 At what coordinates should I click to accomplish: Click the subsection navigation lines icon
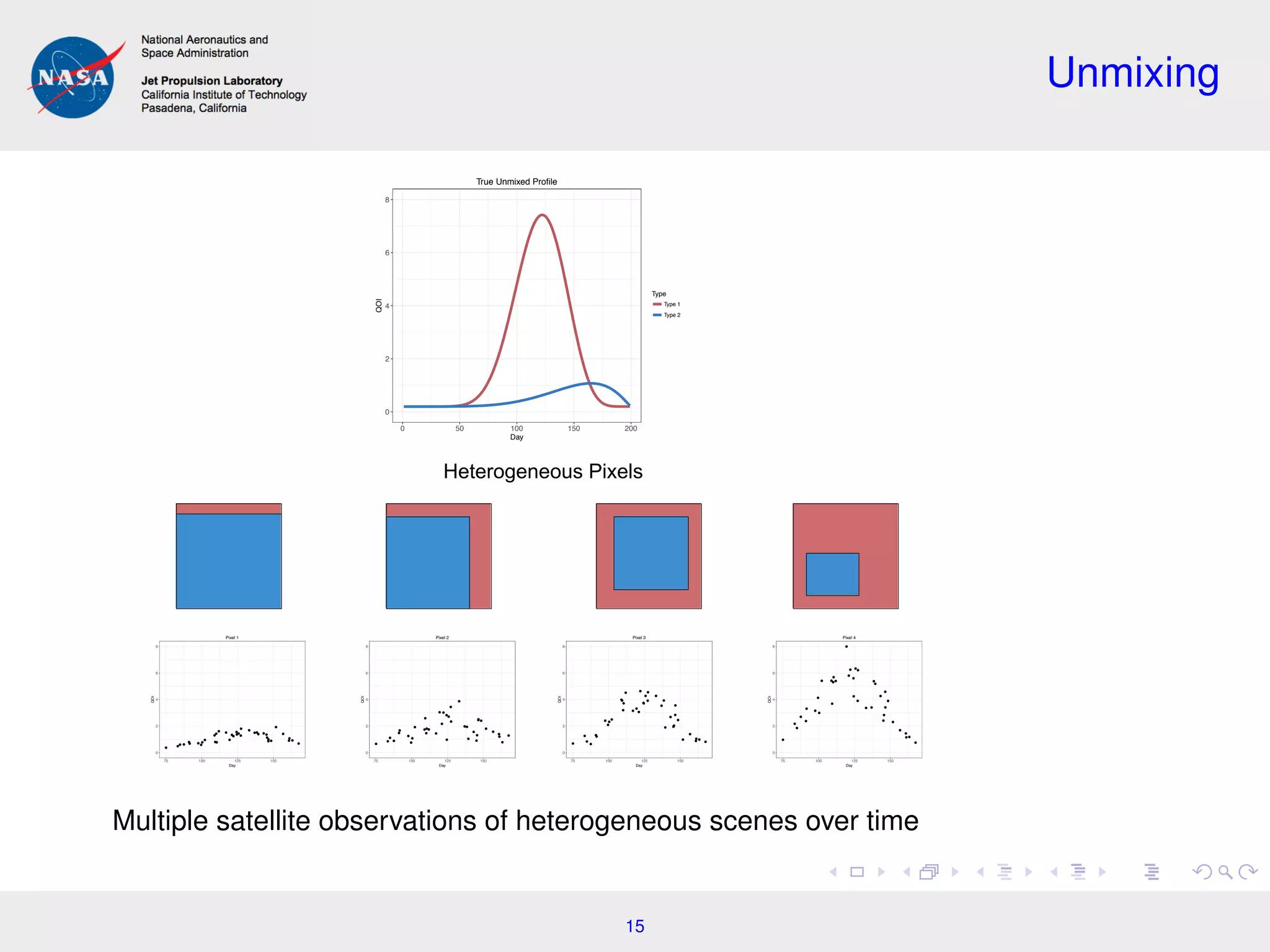click(x=1005, y=872)
